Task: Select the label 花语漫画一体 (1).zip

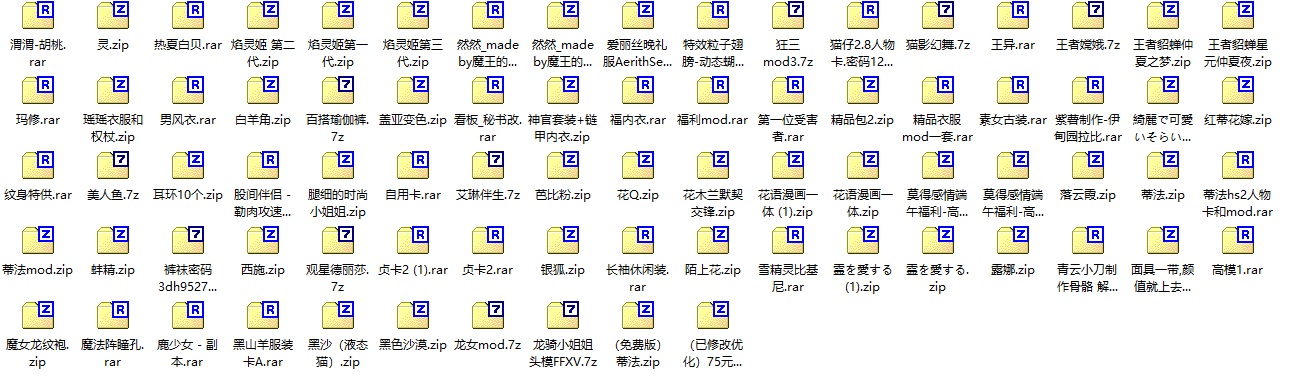Action: [788, 203]
